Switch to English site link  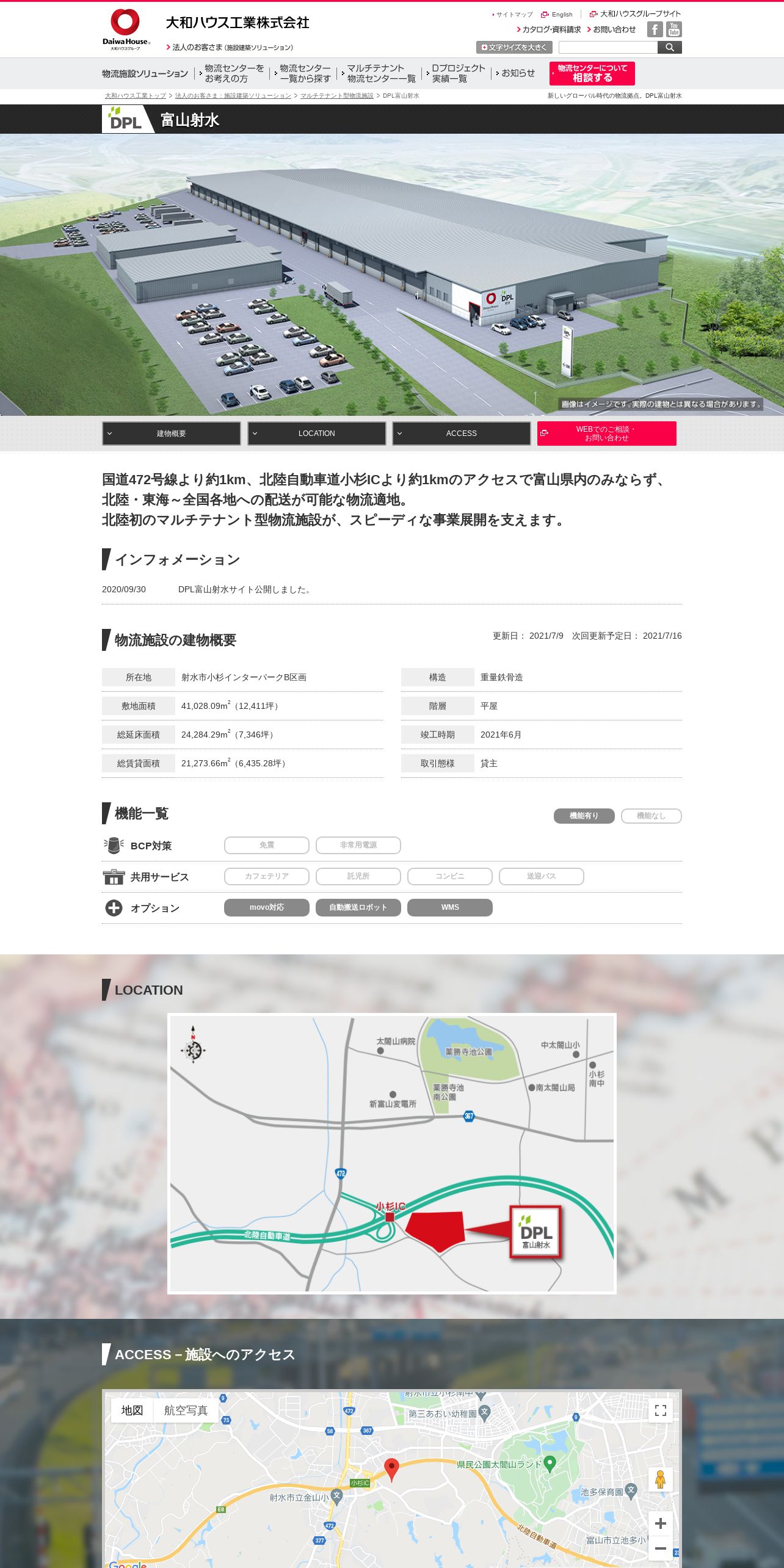[x=557, y=14]
